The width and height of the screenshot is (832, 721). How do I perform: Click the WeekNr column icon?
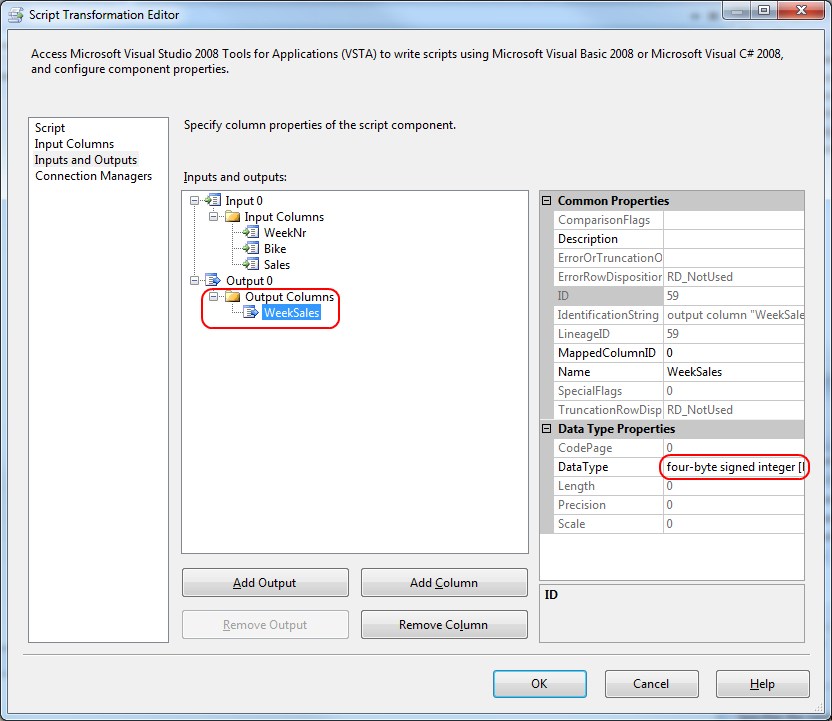tap(250, 232)
